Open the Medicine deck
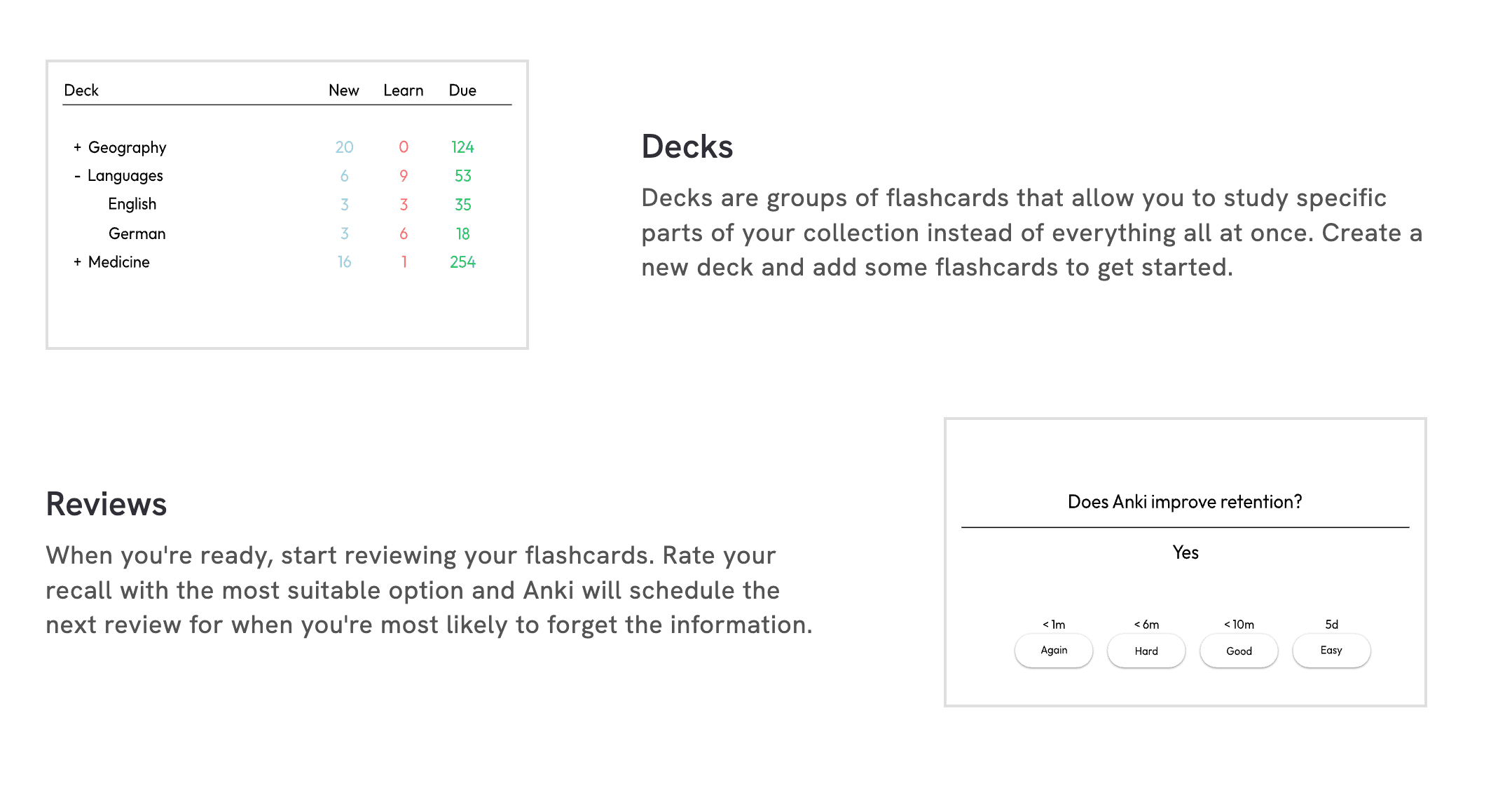This screenshot has width=1512, height=788. [x=119, y=261]
